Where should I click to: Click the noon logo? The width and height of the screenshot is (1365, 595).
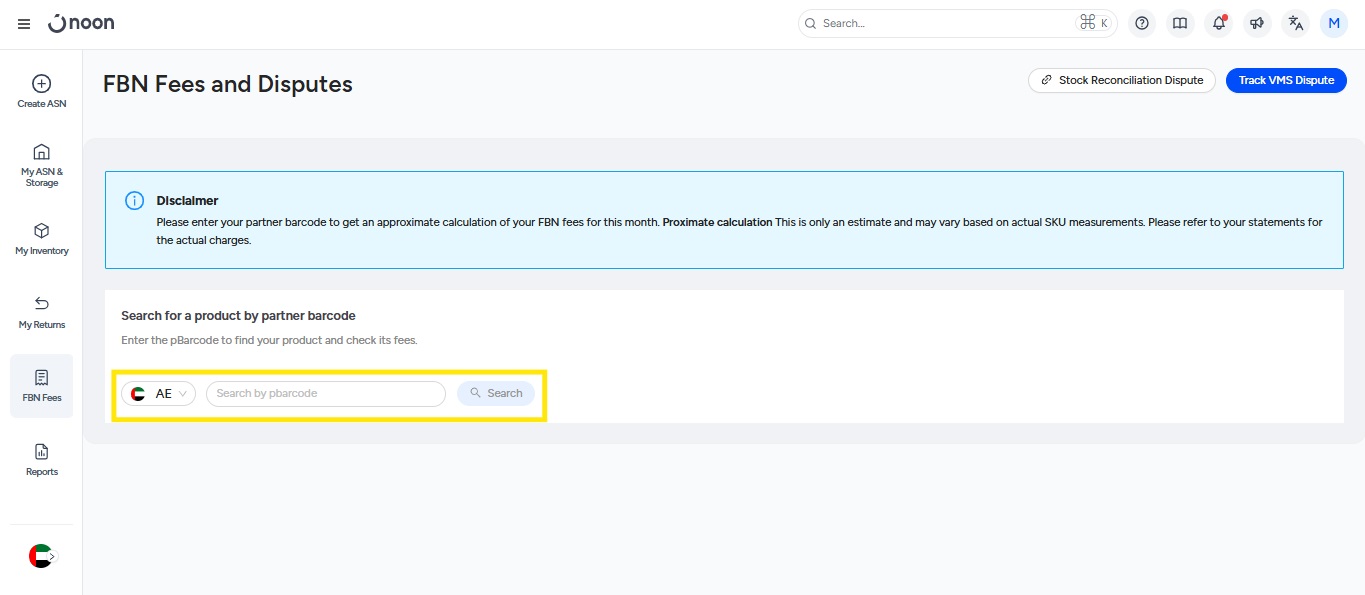tap(82, 23)
